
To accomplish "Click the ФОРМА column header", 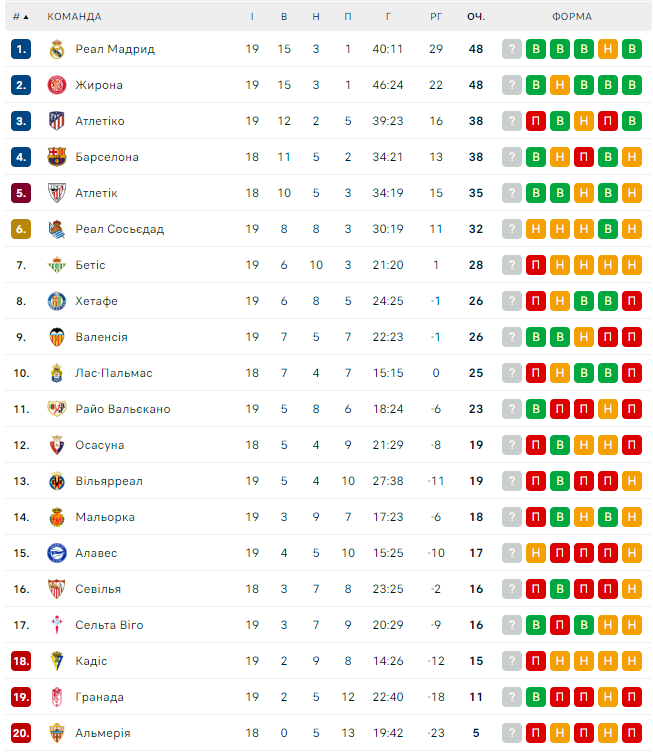I will tap(571, 17).
